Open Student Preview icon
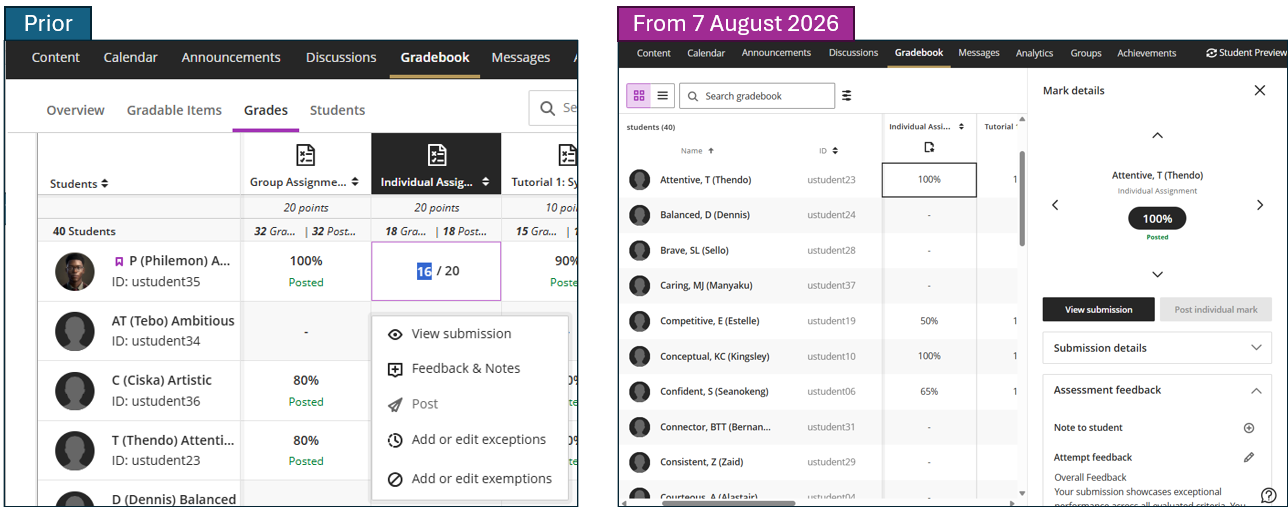 (1212, 53)
